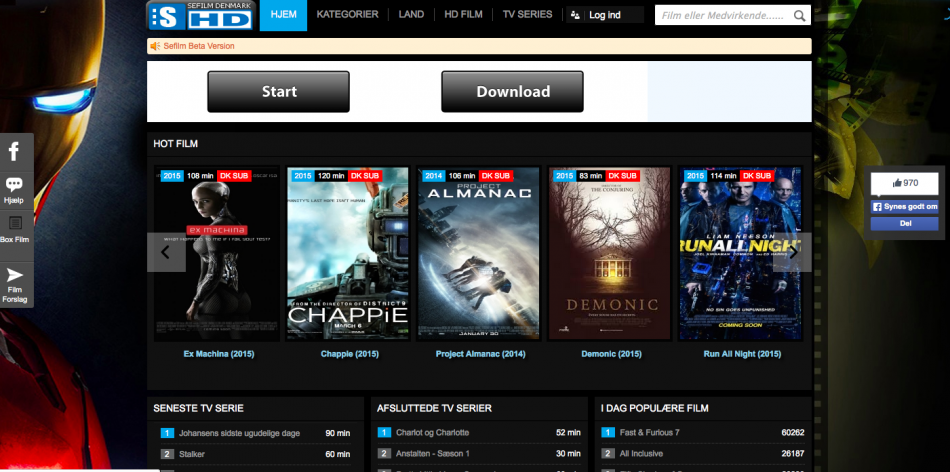This screenshot has height=472, width=950.
Task: Open the Run All Night poster thumbnail
Action: (x=740, y=254)
